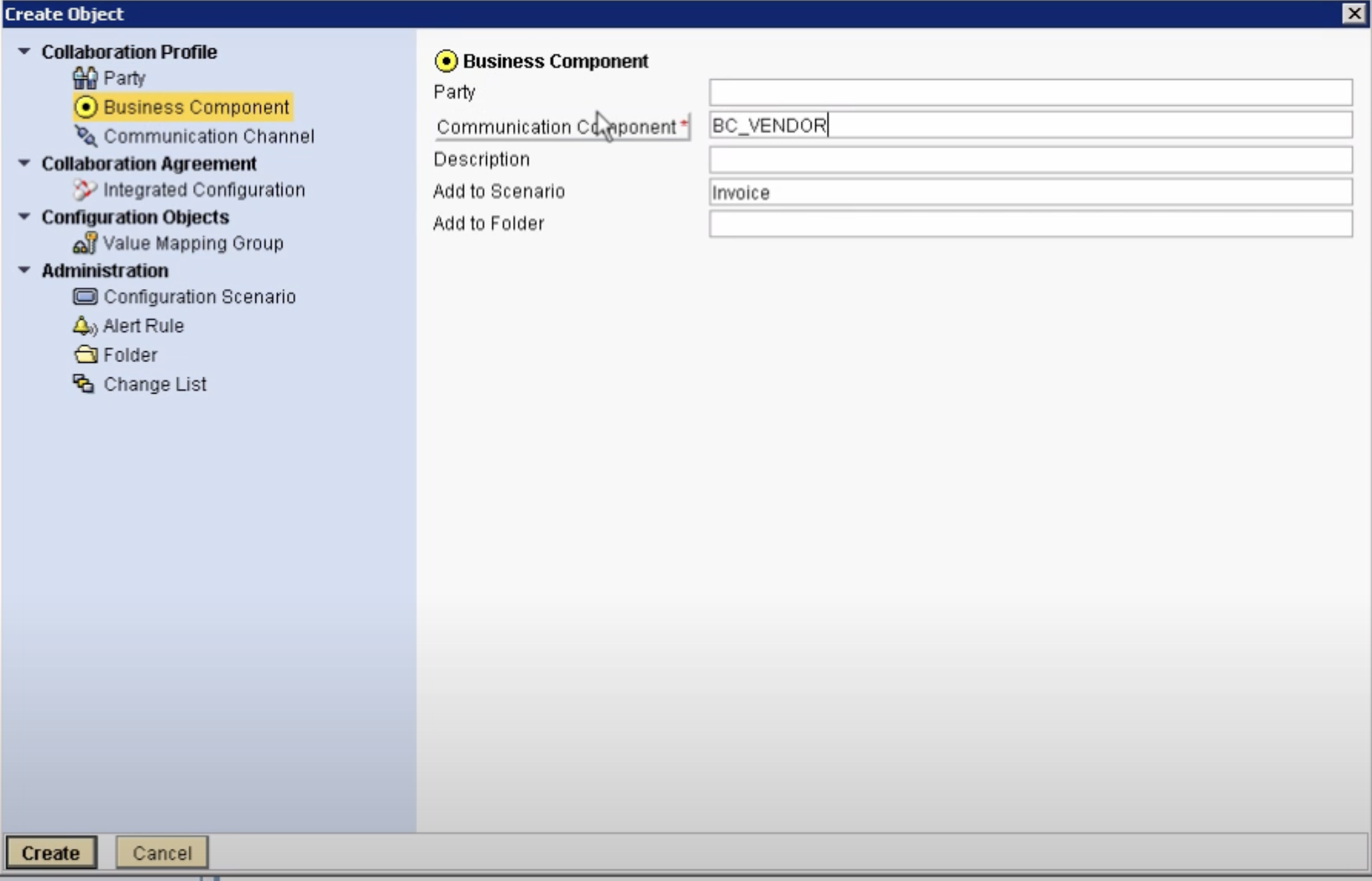Click the Add to Scenario field containing Invoice

point(1030,192)
